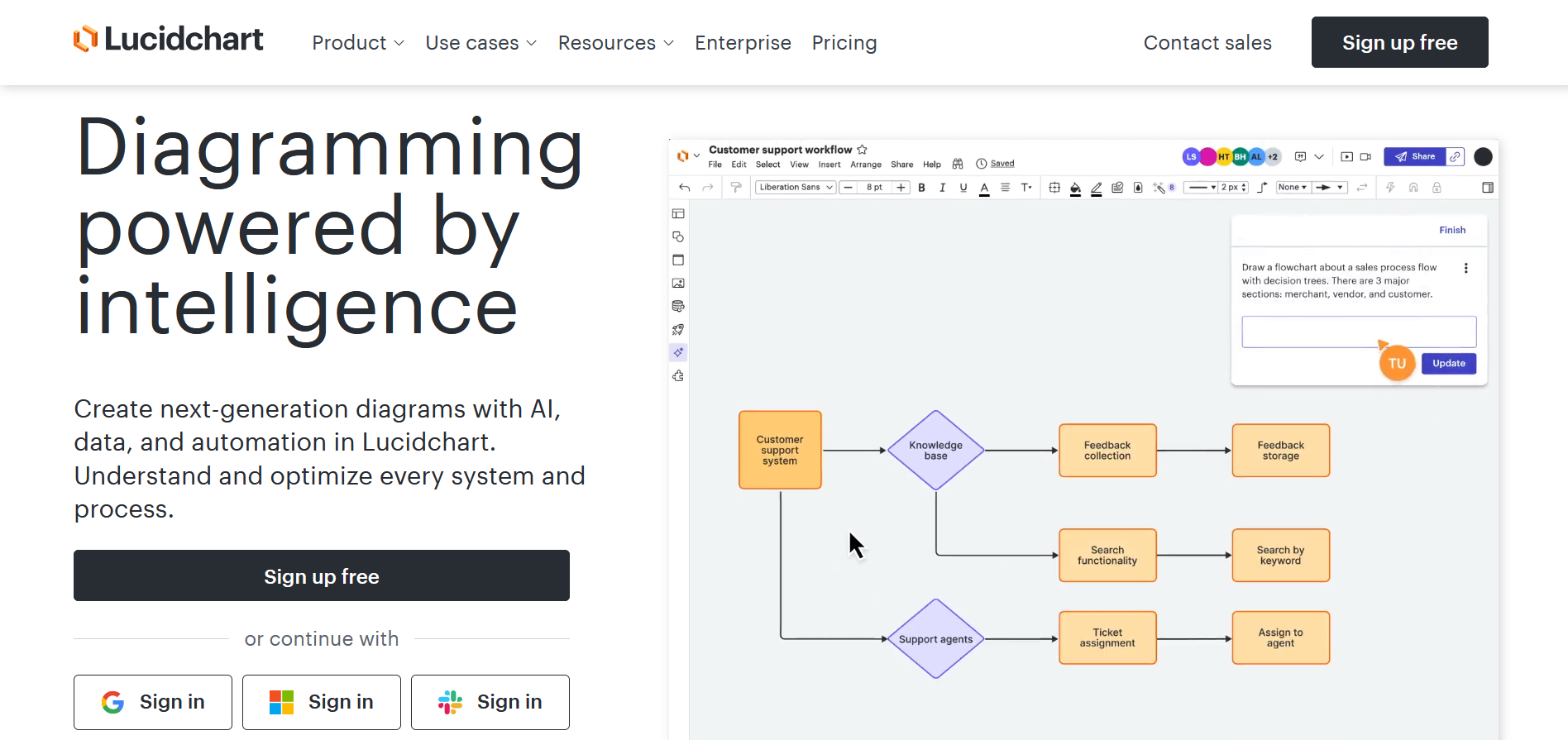Screen dimensions: 1568x740
Task: Click the line path elbow icon
Action: (x=1262, y=188)
